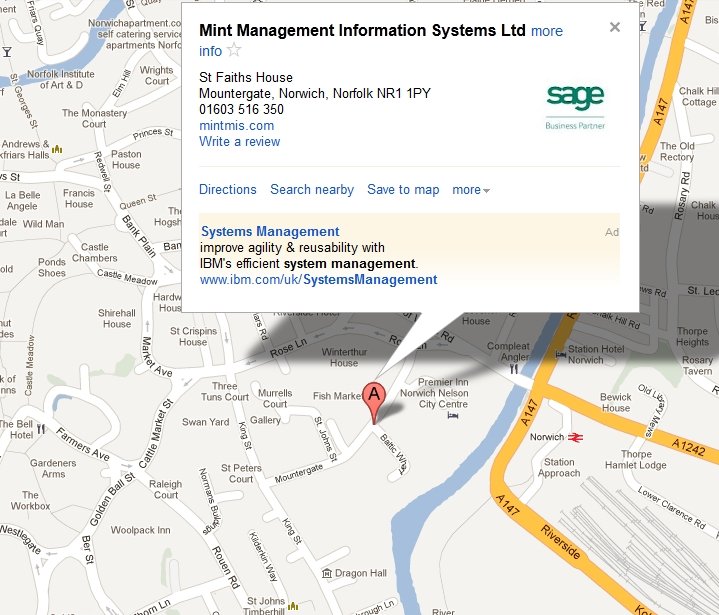Click Save to map

(403, 189)
